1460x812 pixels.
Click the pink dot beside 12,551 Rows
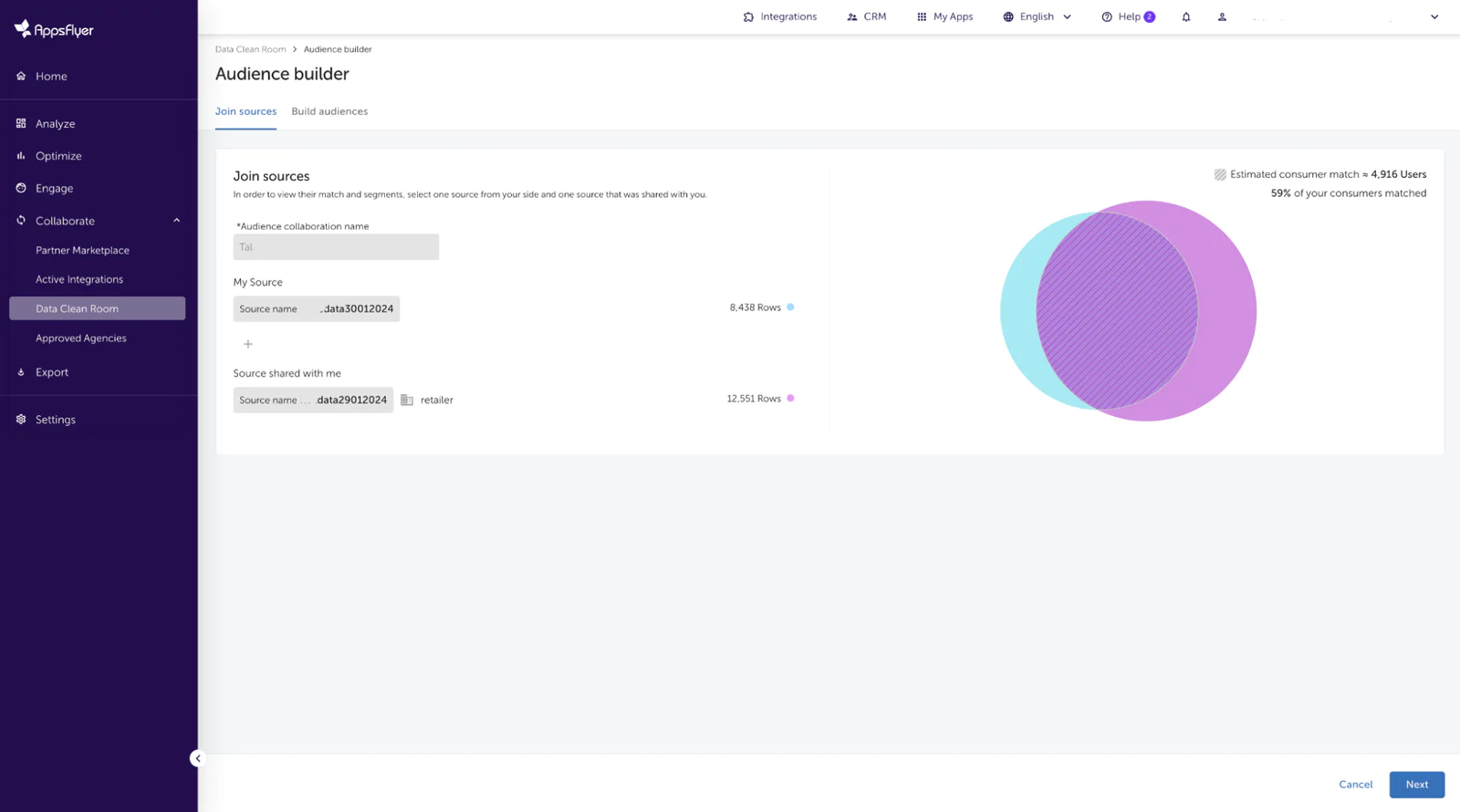click(790, 399)
